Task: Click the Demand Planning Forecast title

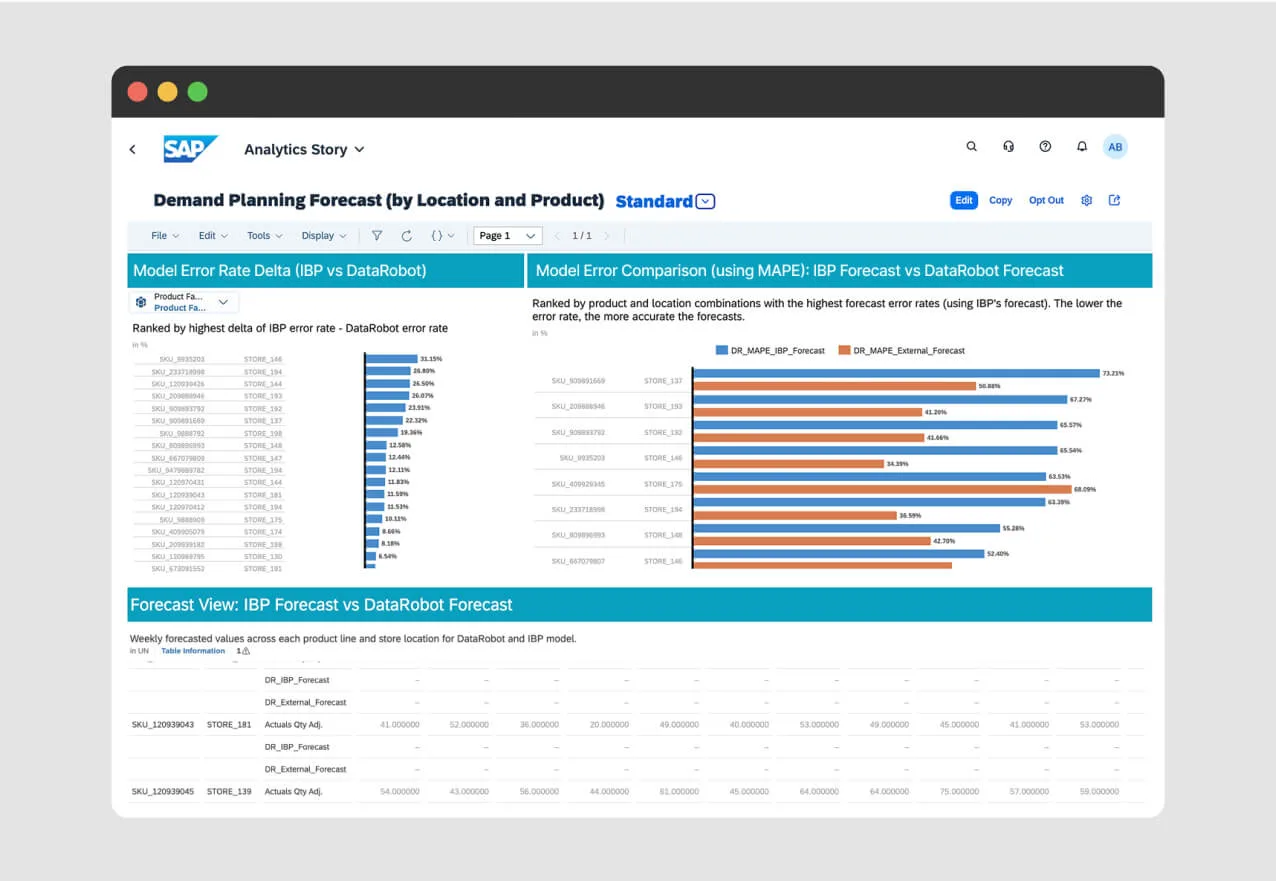Action: tap(378, 200)
